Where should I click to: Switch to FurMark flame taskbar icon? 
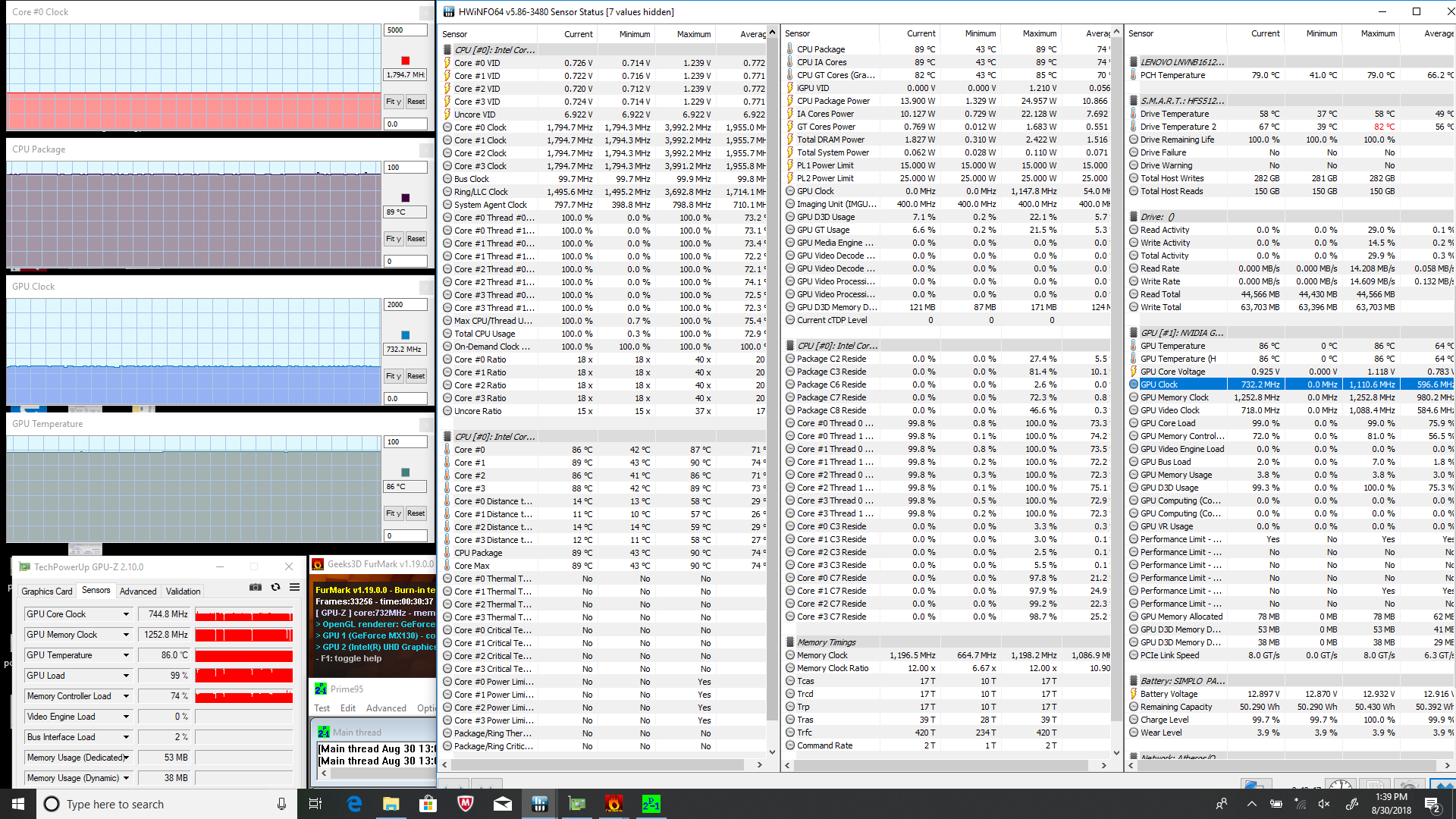click(614, 804)
